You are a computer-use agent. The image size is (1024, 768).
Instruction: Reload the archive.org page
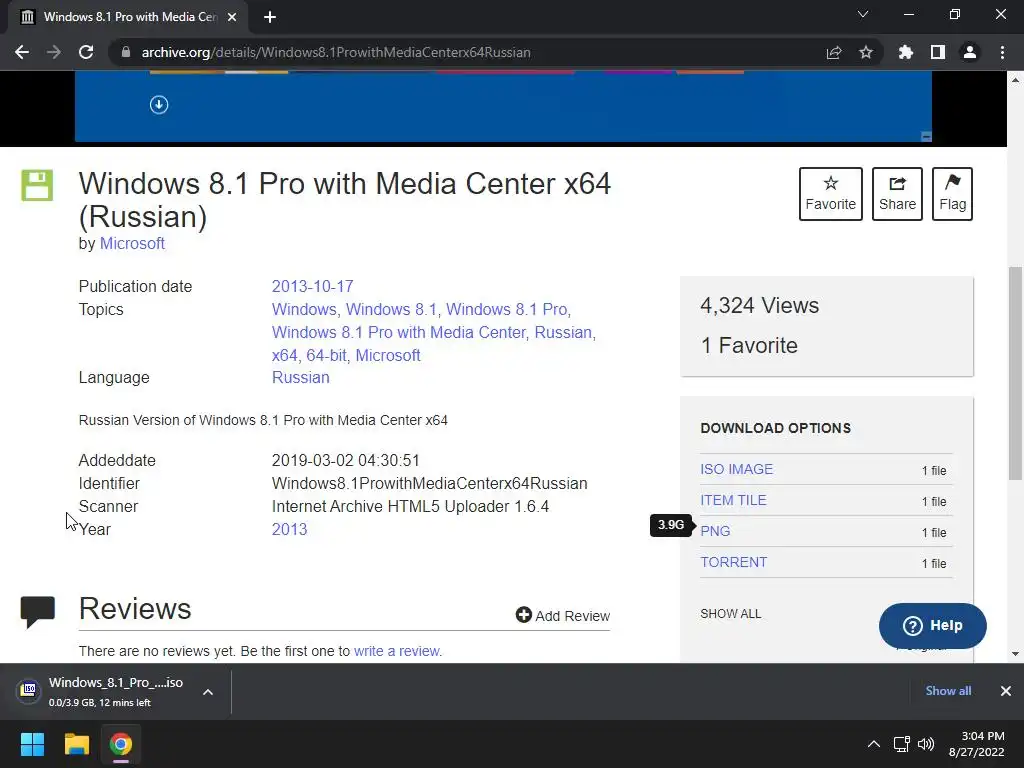tap(86, 52)
